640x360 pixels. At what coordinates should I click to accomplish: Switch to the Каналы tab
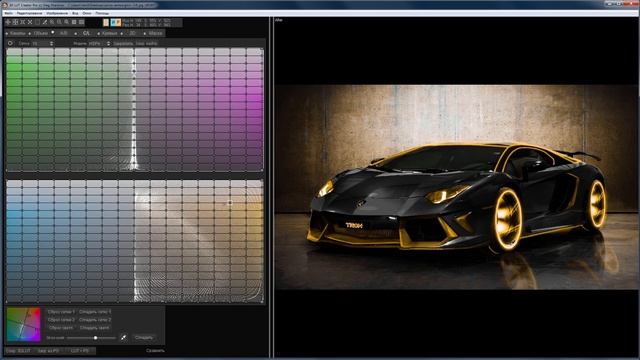point(18,33)
